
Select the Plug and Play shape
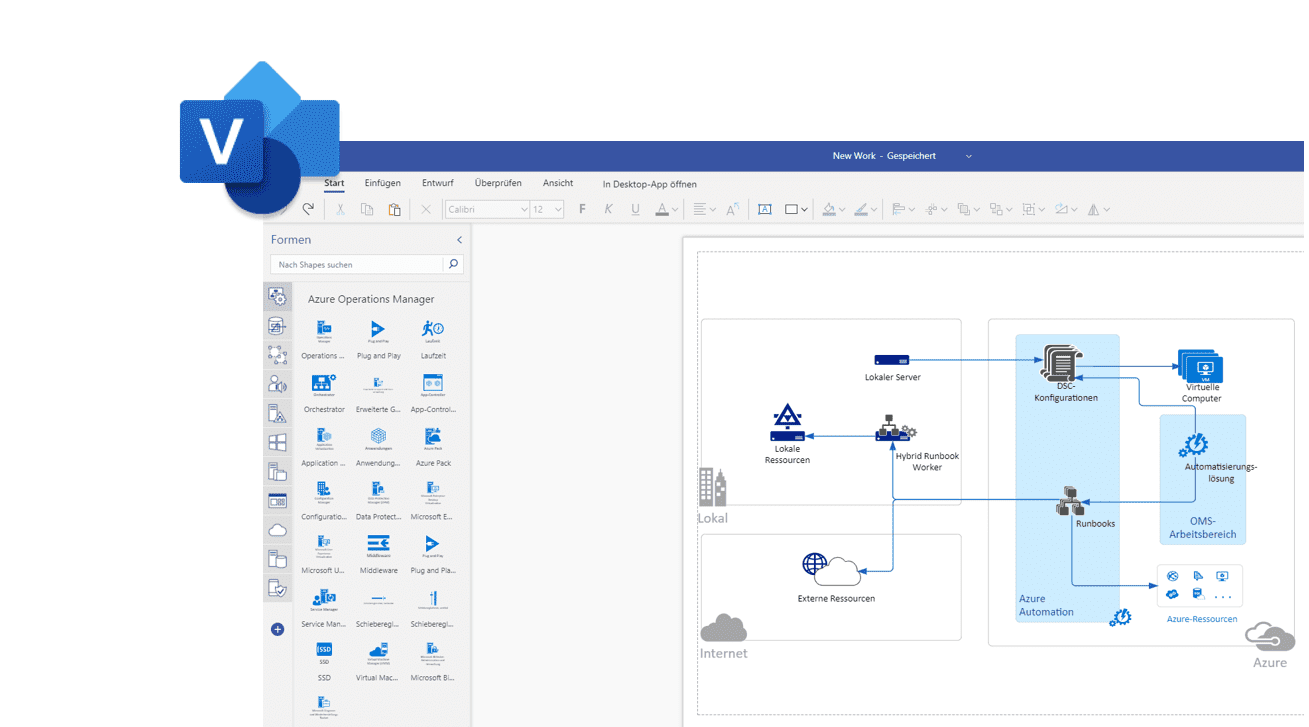click(x=378, y=330)
